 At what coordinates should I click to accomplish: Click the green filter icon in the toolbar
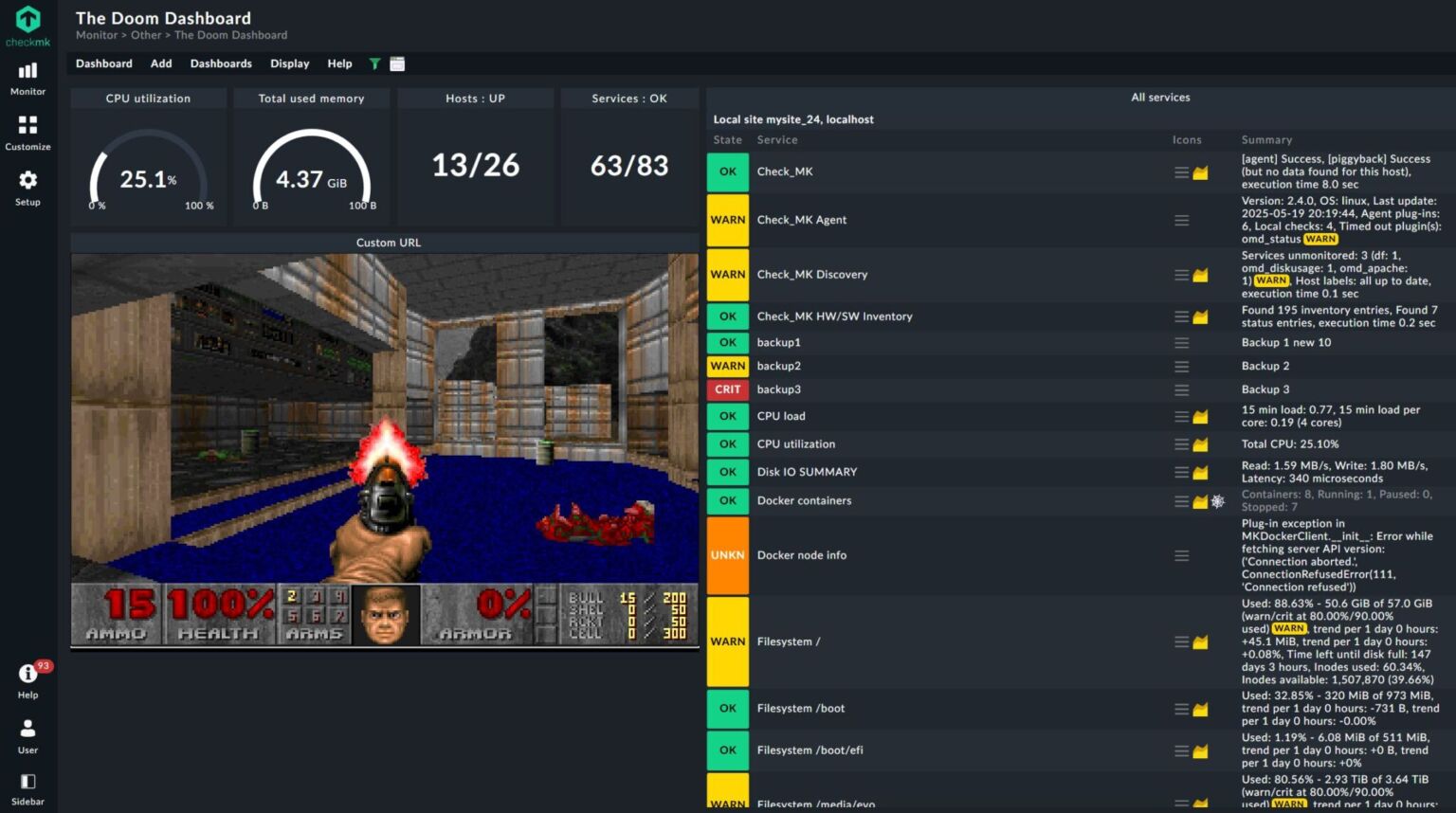tap(373, 63)
